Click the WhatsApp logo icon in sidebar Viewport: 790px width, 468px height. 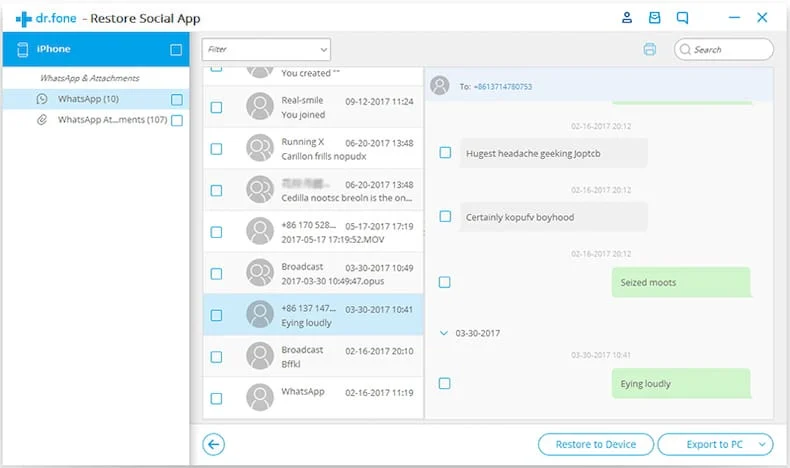click(42, 99)
